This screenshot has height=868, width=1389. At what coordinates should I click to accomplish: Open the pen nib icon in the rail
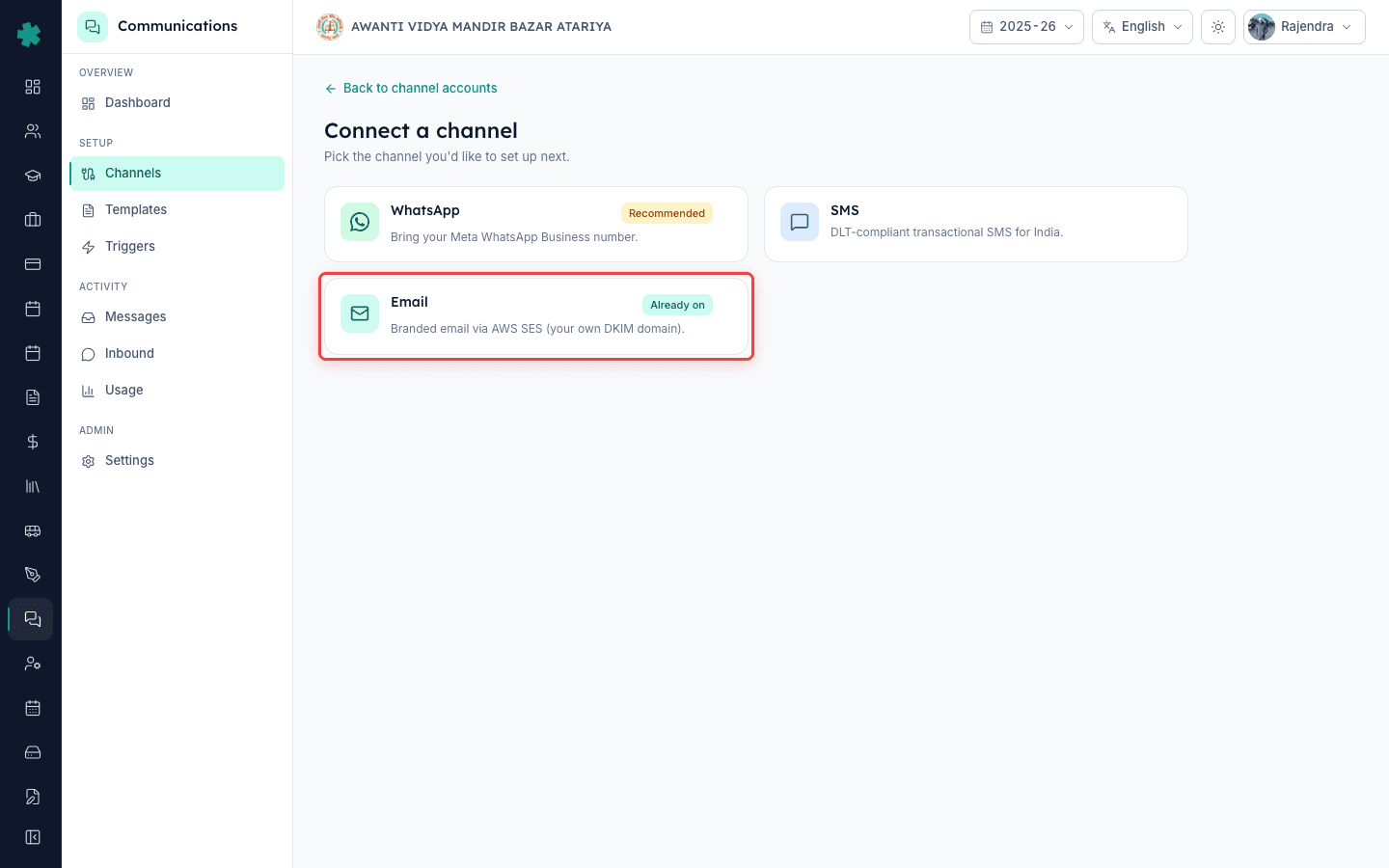(33, 575)
